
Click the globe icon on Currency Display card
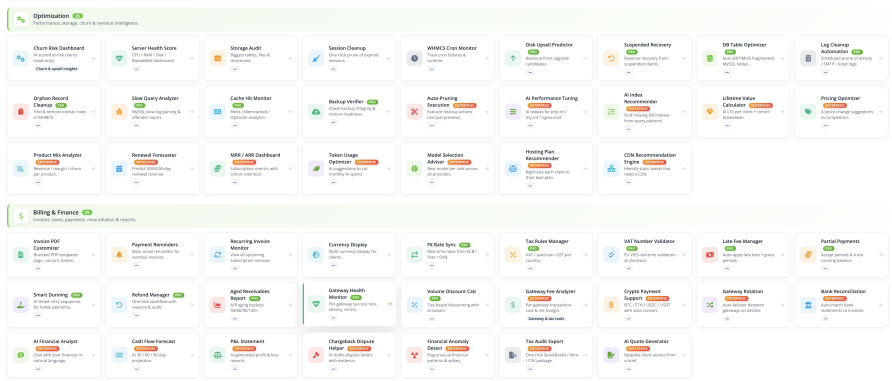click(316, 255)
